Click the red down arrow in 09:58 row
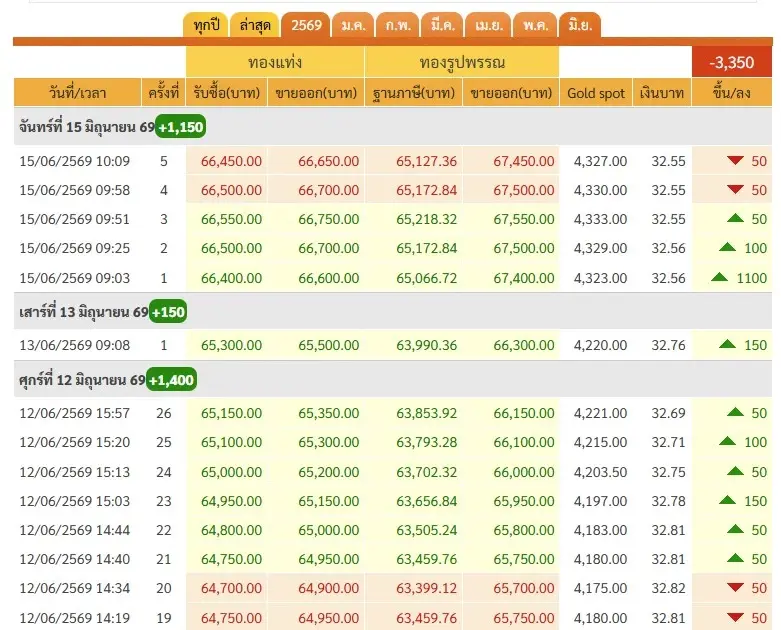The width and height of the screenshot is (781, 630). [x=735, y=189]
